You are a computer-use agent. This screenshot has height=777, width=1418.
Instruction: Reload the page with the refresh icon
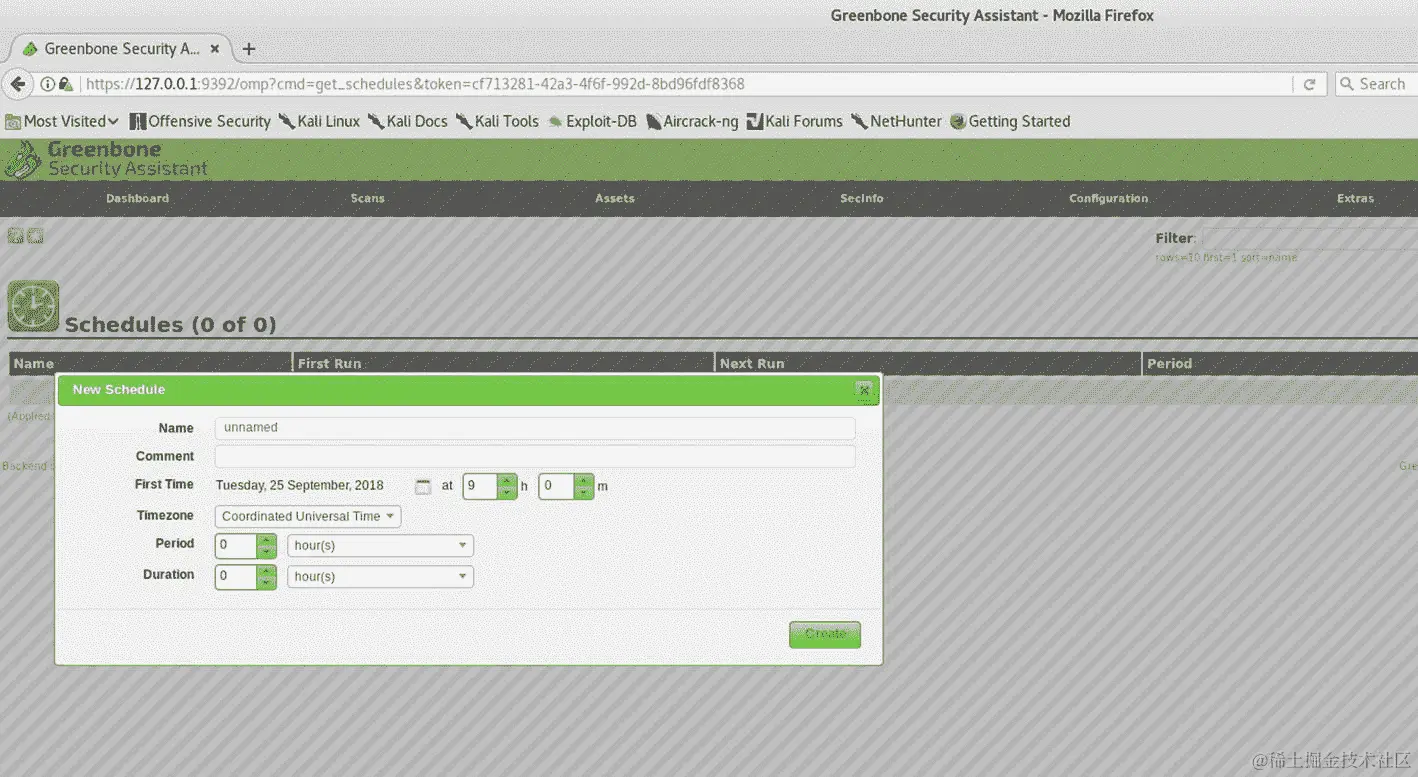pyautogui.click(x=1309, y=85)
